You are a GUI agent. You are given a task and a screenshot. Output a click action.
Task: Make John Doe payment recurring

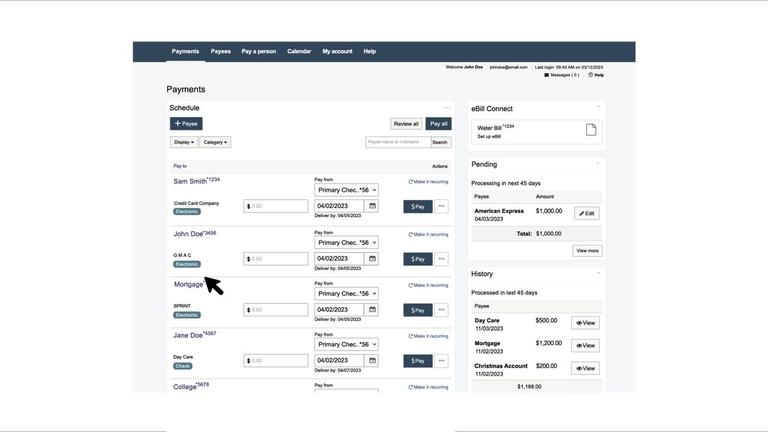pos(428,234)
